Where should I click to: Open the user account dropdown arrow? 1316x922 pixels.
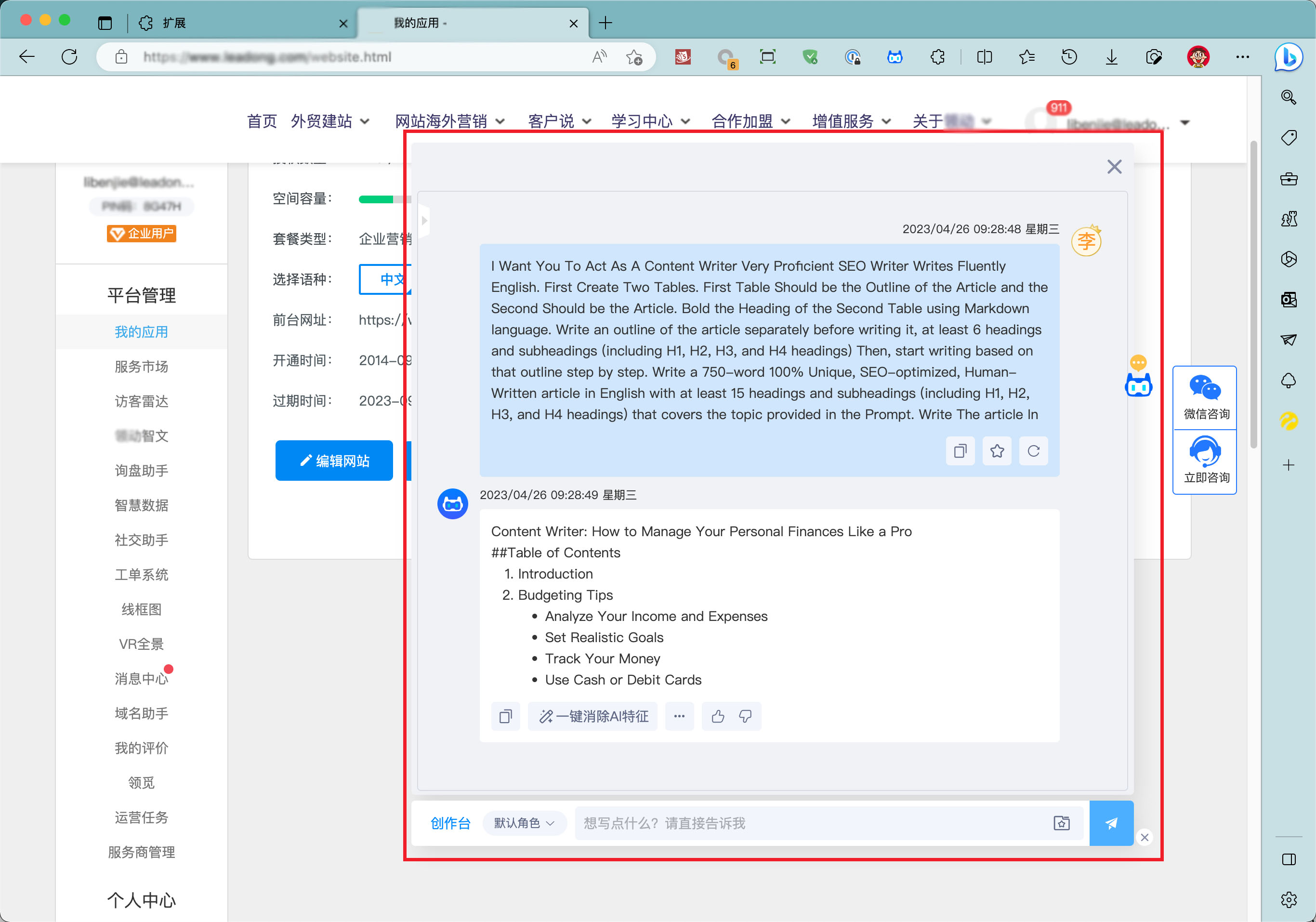[1185, 123]
